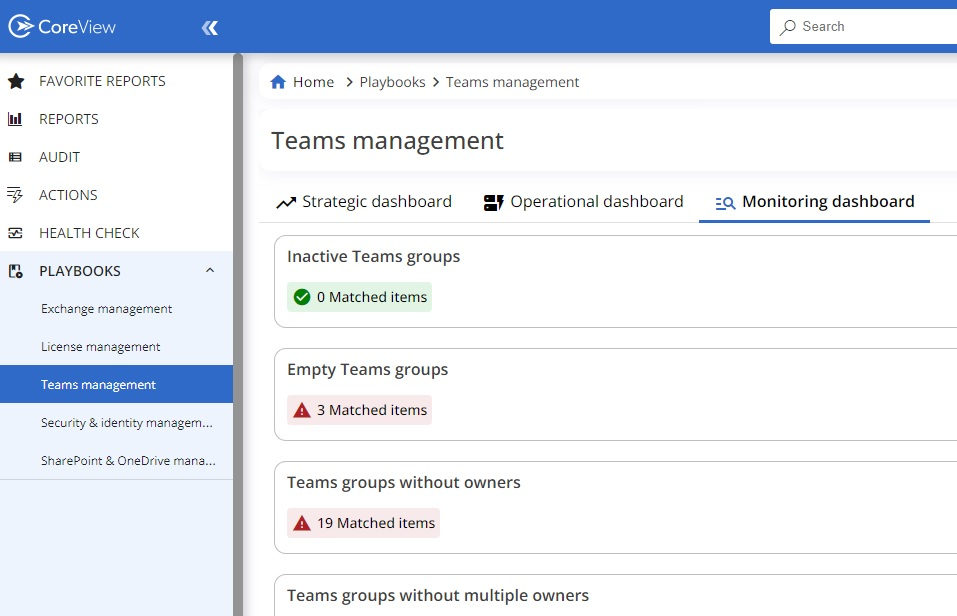Open 19 Matched items badge
This screenshot has width=957, height=616.
pyautogui.click(x=363, y=523)
